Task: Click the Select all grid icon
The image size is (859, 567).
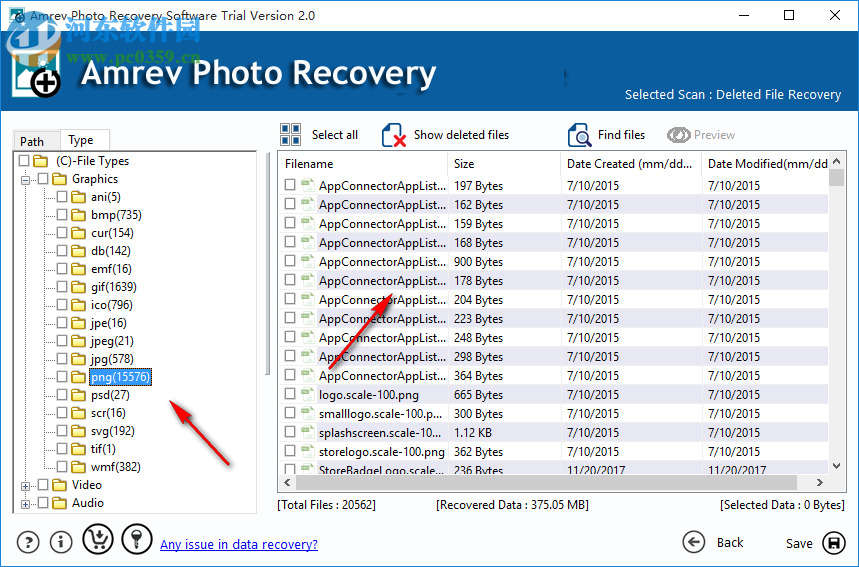Action: point(290,134)
